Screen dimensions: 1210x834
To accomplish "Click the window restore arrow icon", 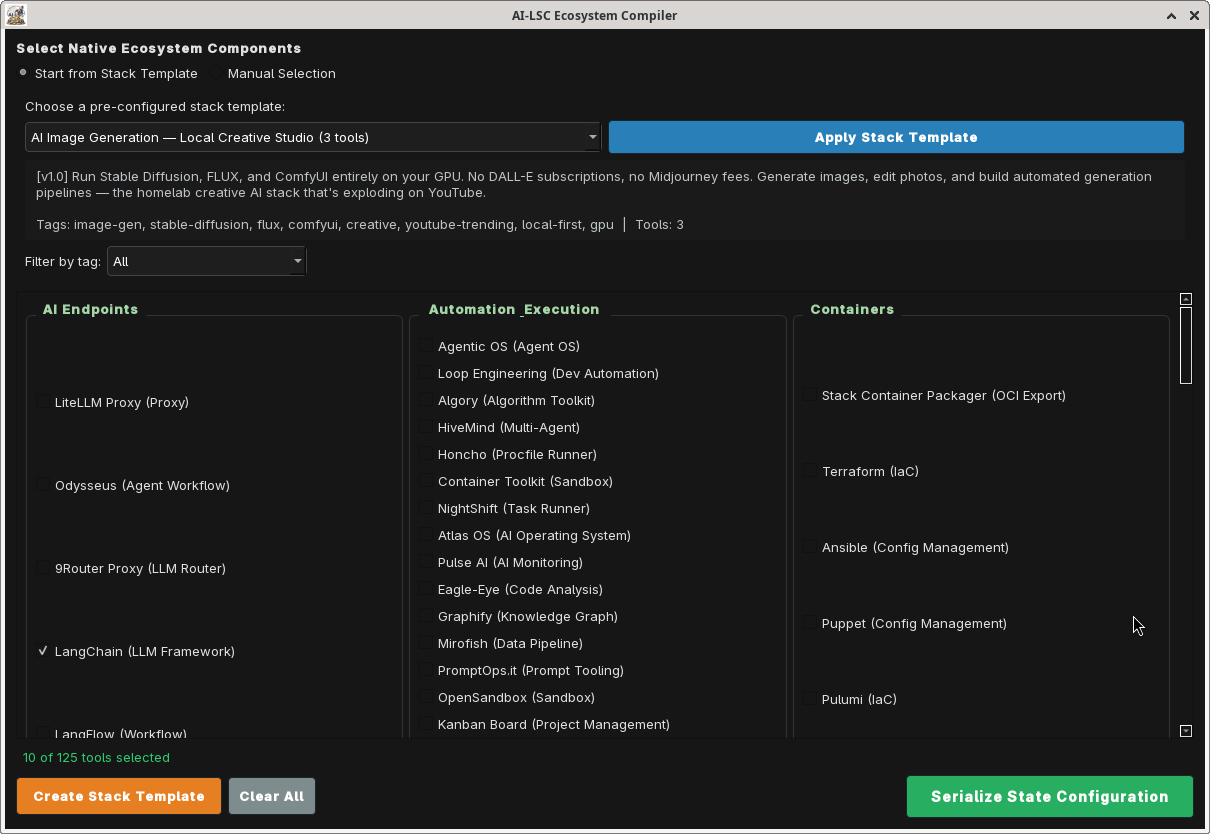I will pyautogui.click(x=1171, y=16).
